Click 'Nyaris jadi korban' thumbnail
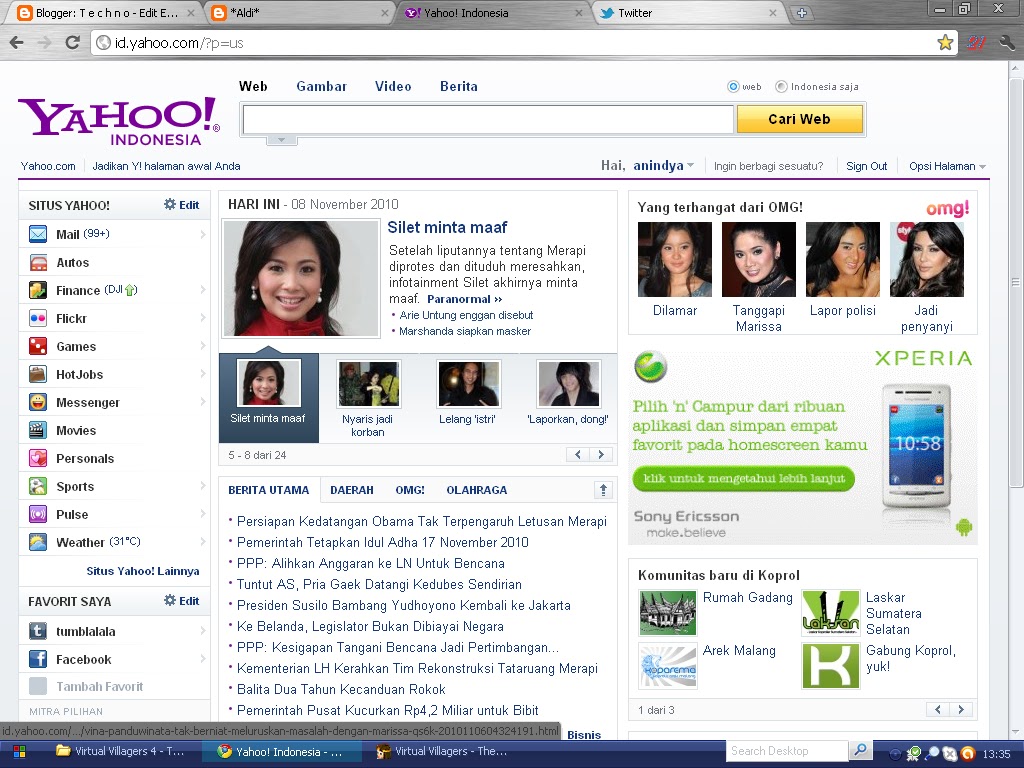Viewport: 1024px width, 768px height. click(368, 384)
